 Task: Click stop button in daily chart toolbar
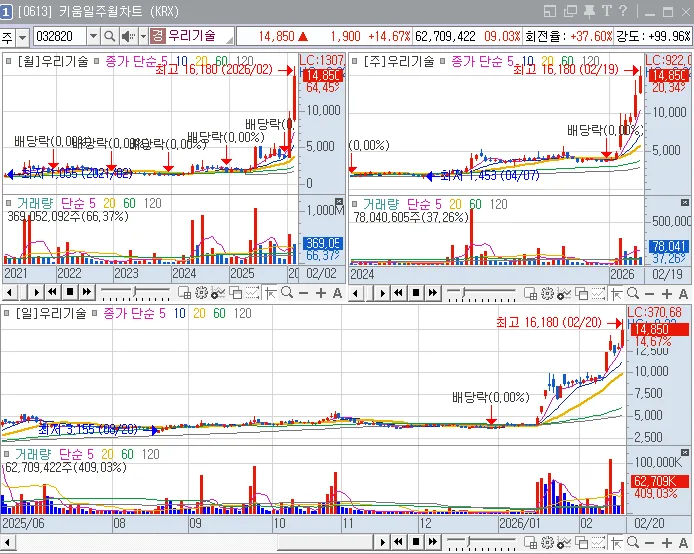pyautogui.click(x=416, y=542)
